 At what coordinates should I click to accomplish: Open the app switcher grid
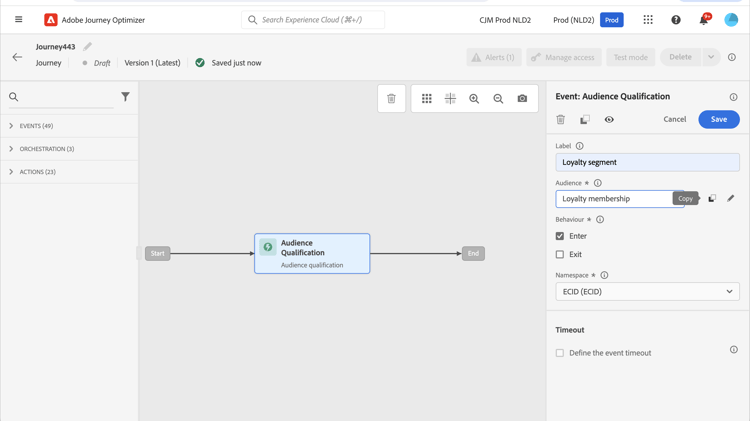[x=648, y=20]
